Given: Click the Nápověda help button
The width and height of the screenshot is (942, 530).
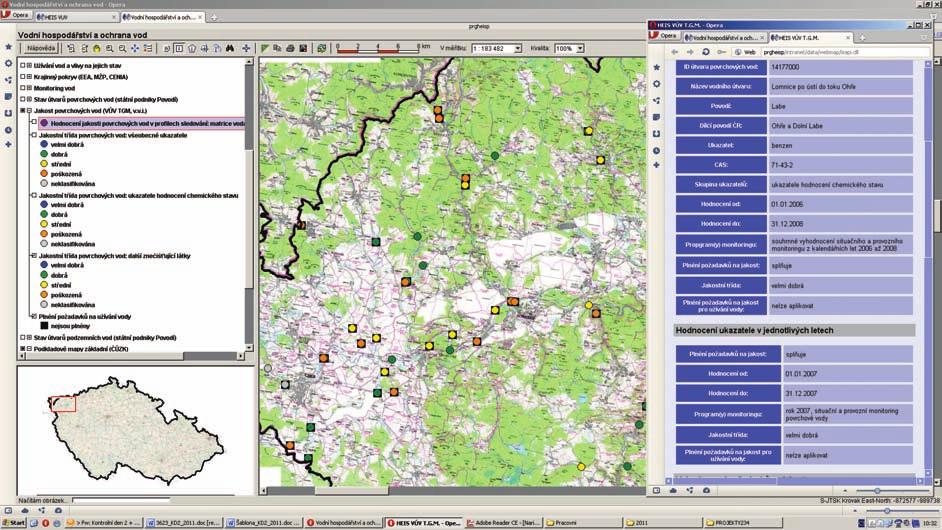Looking at the screenshot, I should [40, 48].
